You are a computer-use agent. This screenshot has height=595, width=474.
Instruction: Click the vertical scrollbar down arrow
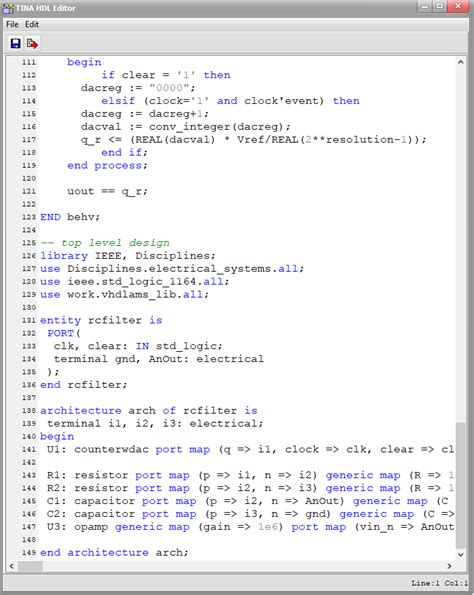(460, 555)
